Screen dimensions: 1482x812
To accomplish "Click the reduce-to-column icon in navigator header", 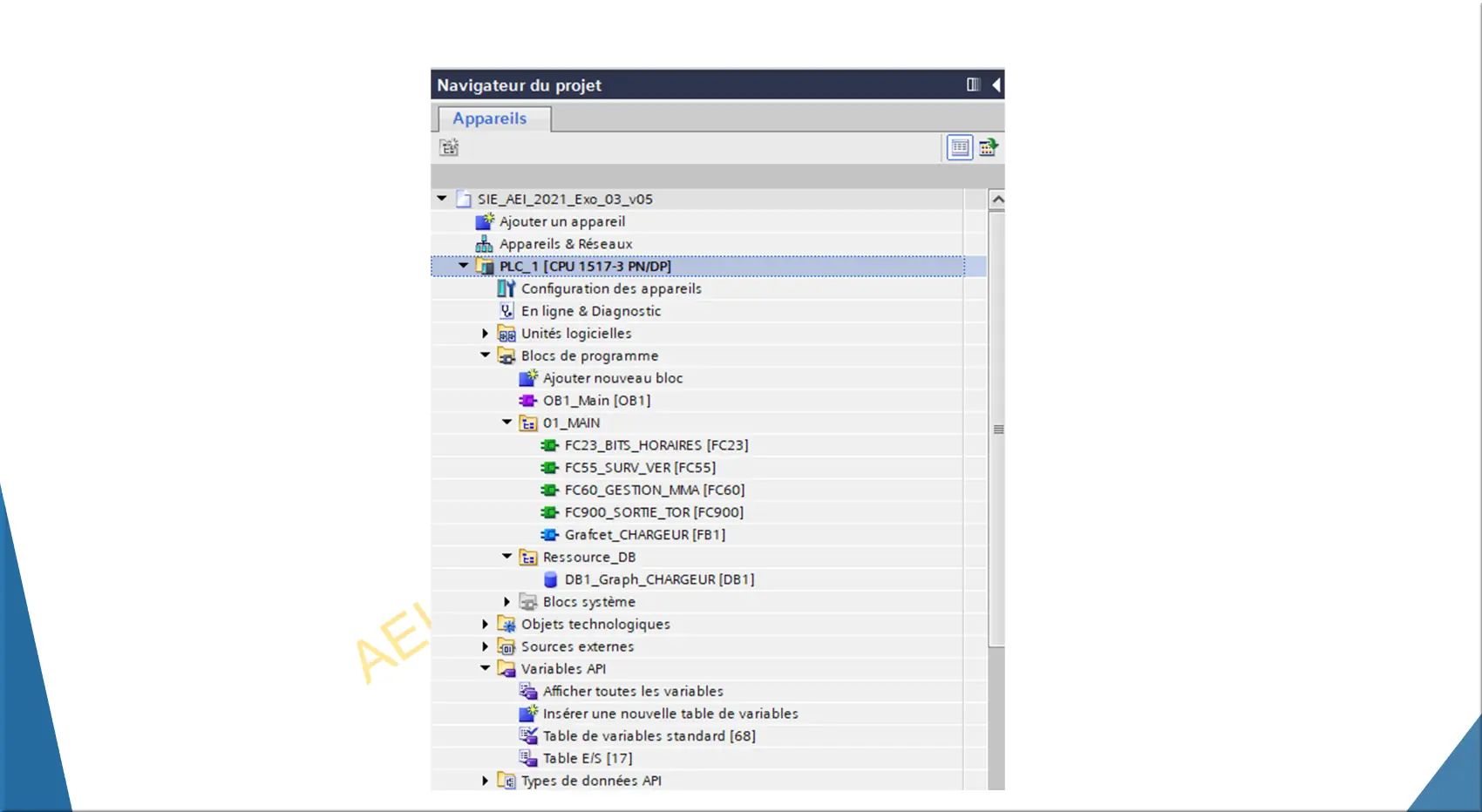I will (973, 85).
